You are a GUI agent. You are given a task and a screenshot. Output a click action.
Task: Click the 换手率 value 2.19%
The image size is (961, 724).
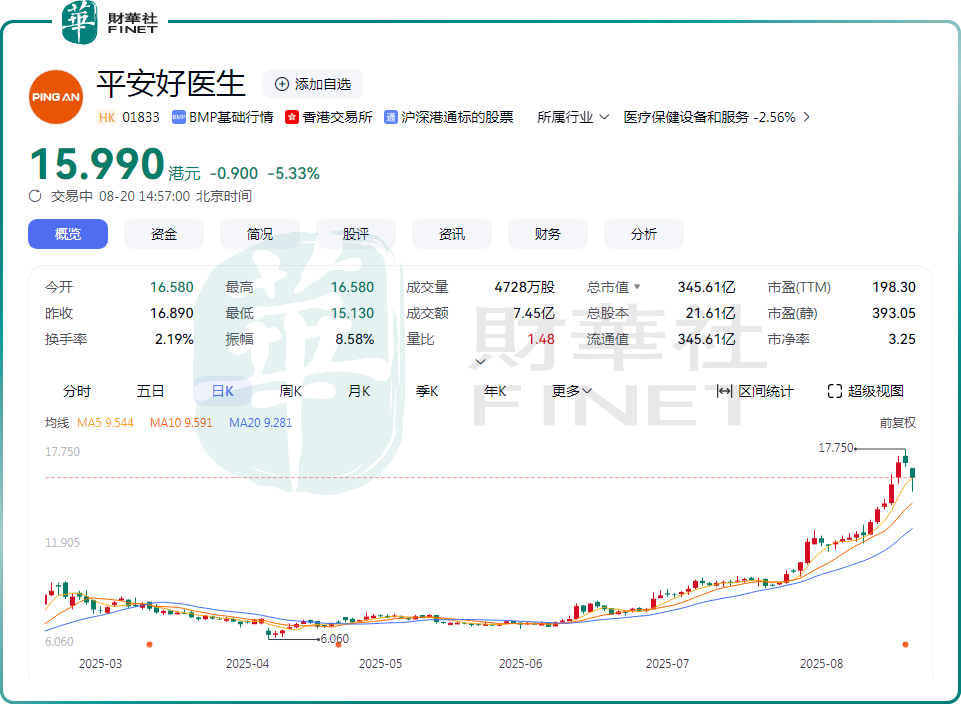(174, 339)
